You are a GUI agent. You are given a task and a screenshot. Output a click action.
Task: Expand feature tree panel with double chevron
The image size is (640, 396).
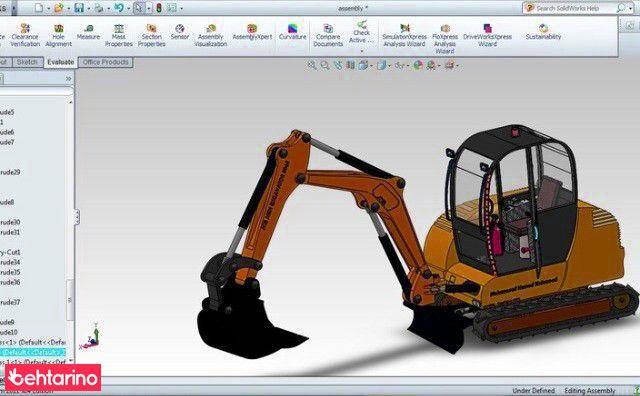[x=68, y=78]
